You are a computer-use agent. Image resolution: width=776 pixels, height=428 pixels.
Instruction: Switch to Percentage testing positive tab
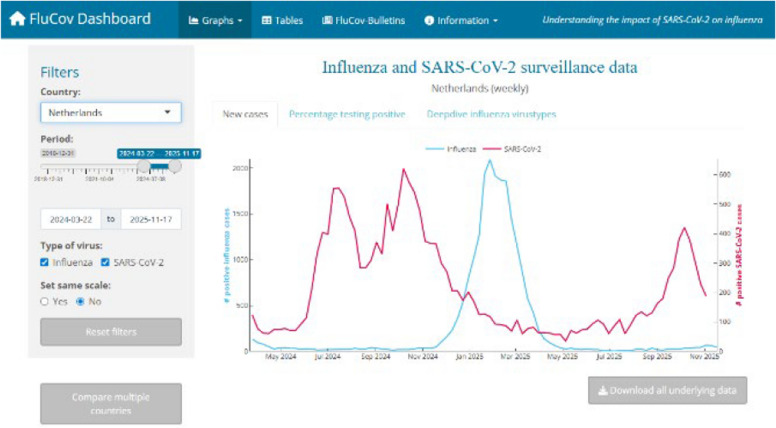(347, 114)
